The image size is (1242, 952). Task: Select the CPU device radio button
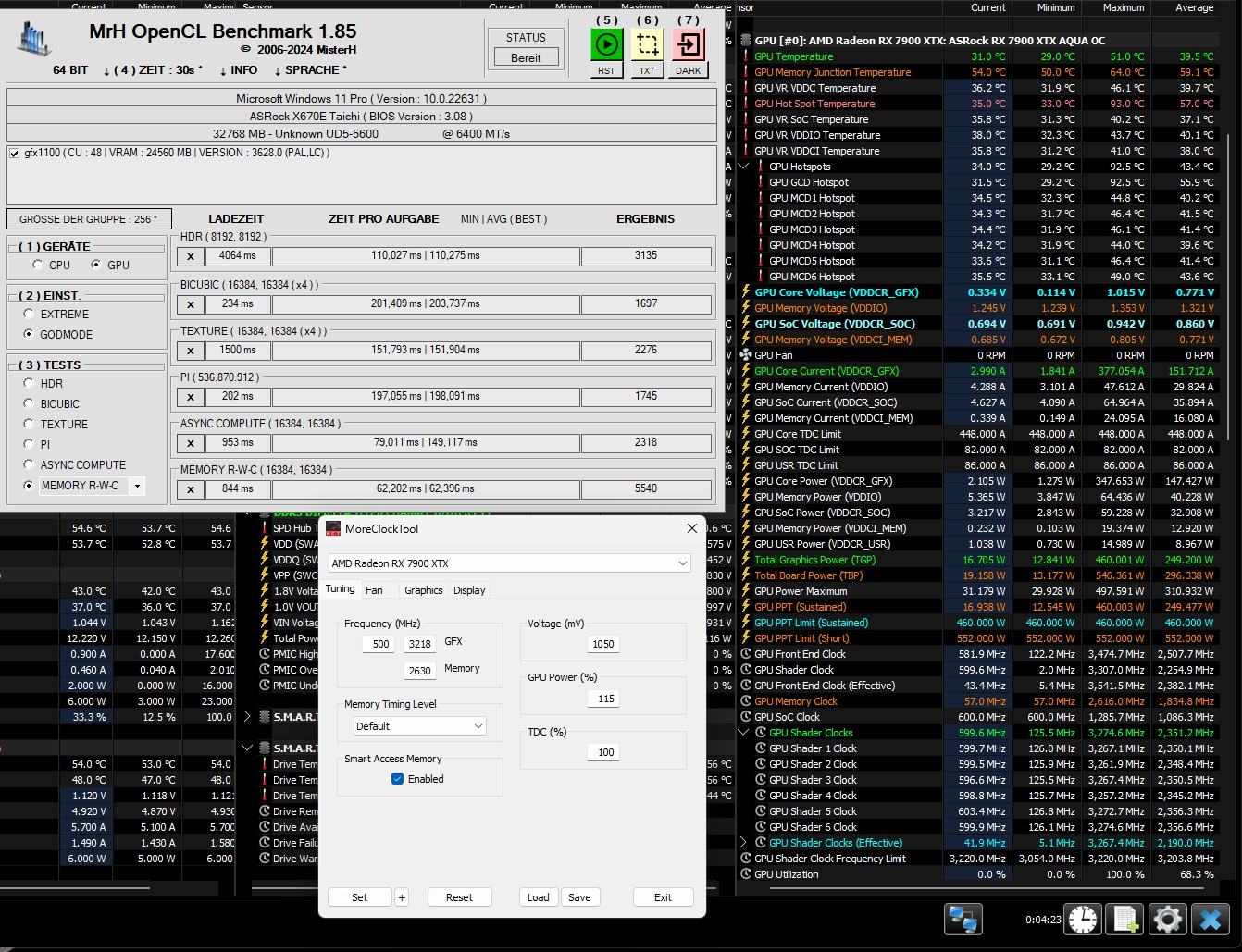pyautogui.click(x=38, y=265)
